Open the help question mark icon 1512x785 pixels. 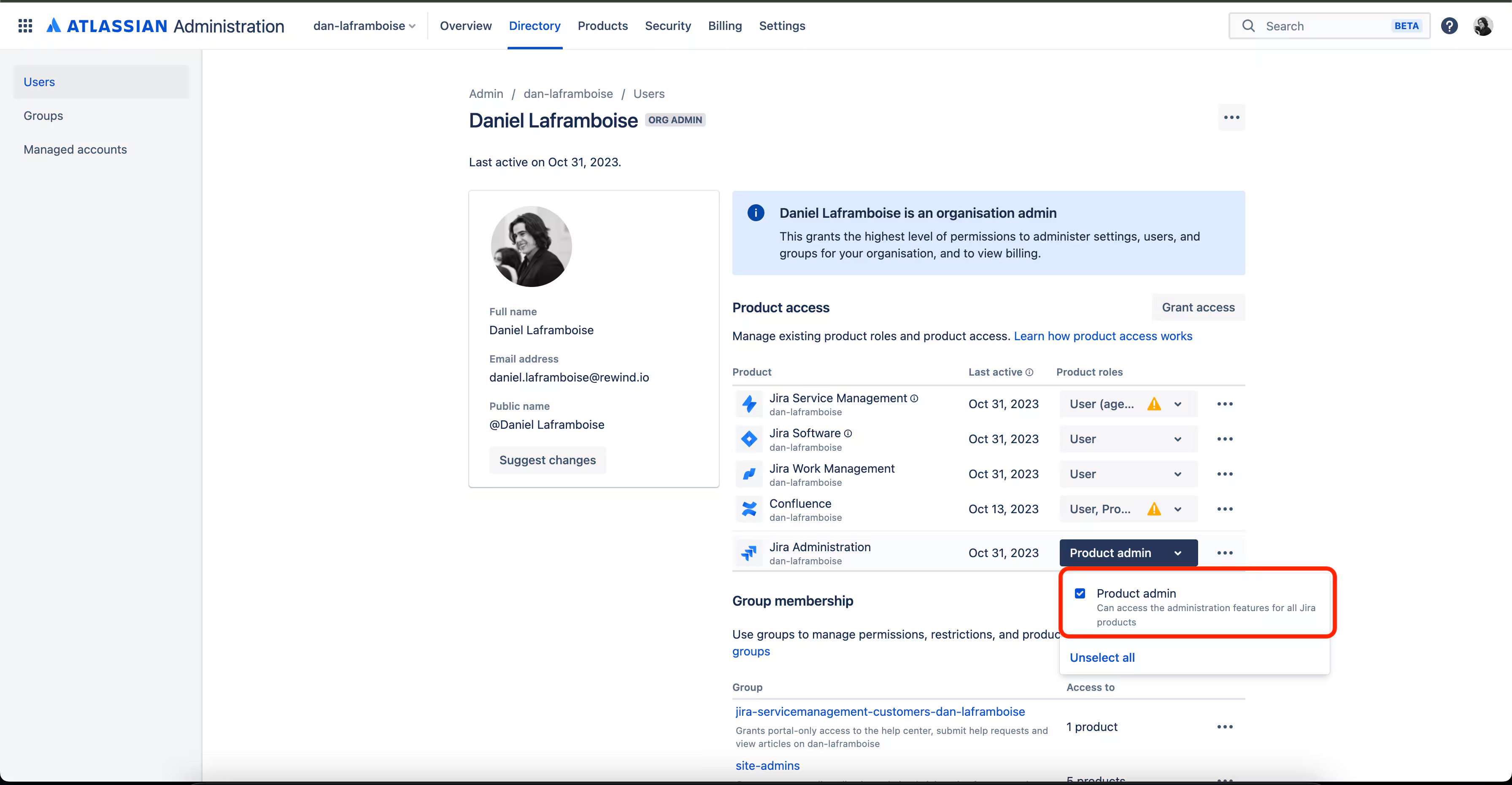tap(1449, 26)
